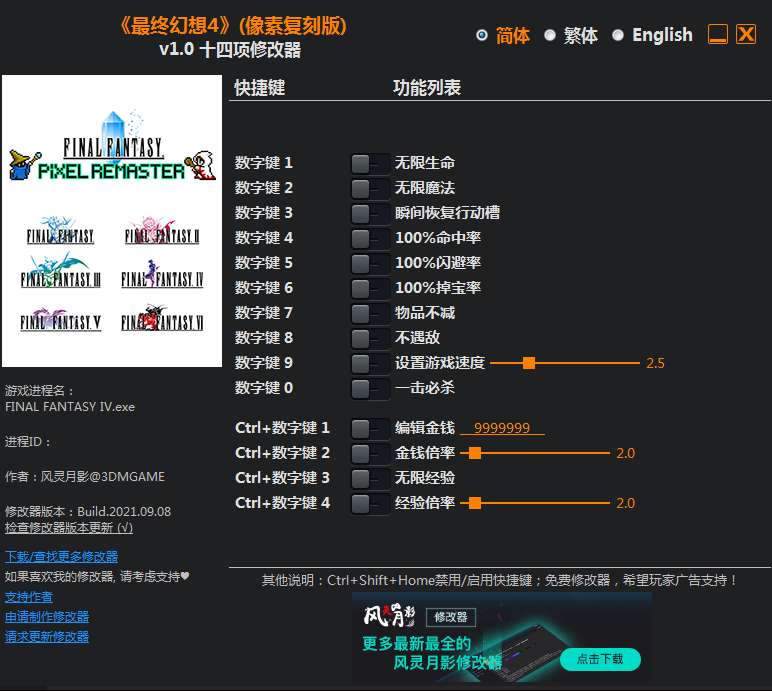Switch on 无限经验
772x691 pixels.
(x=370, y=479)
